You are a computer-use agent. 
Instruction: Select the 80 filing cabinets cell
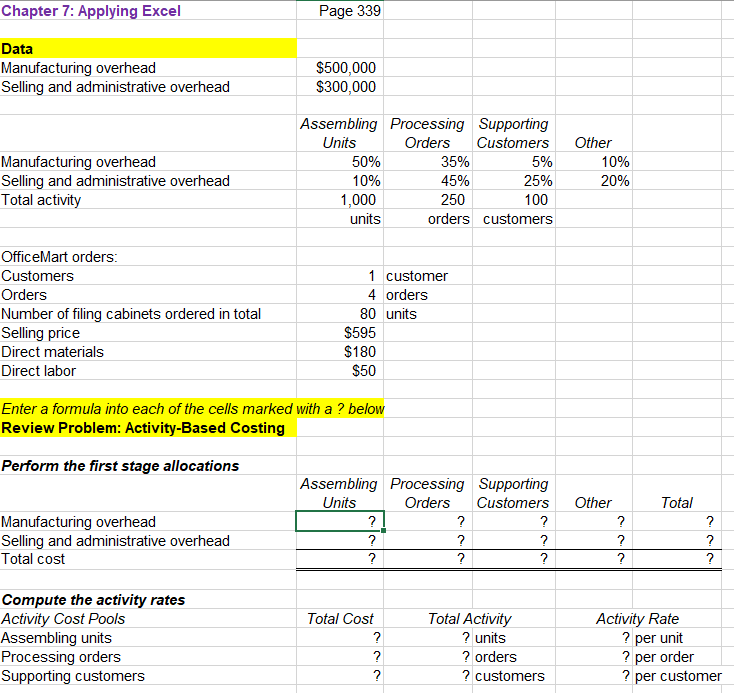[340, 314]
